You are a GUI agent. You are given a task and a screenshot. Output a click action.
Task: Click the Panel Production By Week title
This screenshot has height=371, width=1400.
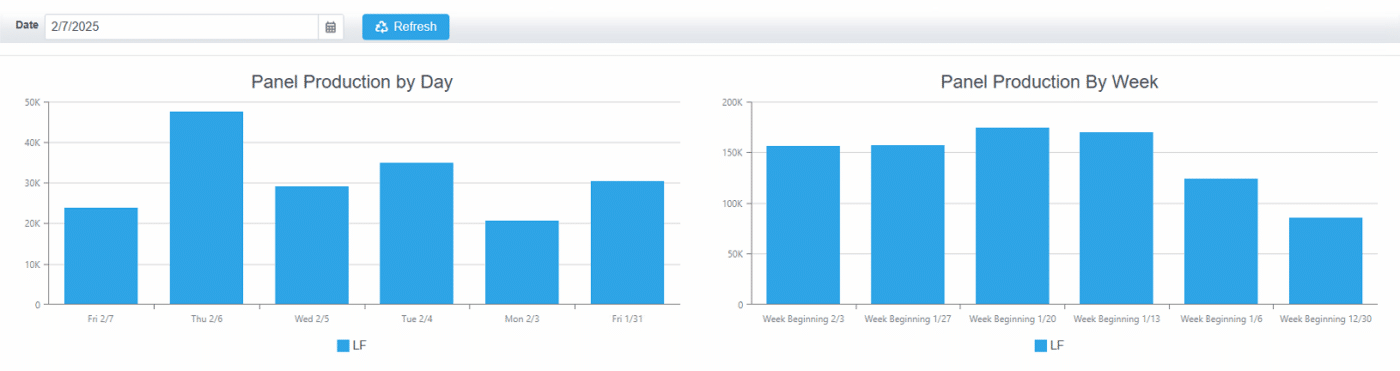click(x=1049, y=82)
